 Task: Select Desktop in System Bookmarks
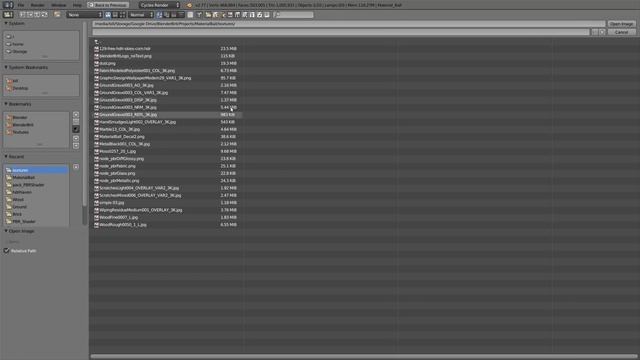click(x=20, y=88)
